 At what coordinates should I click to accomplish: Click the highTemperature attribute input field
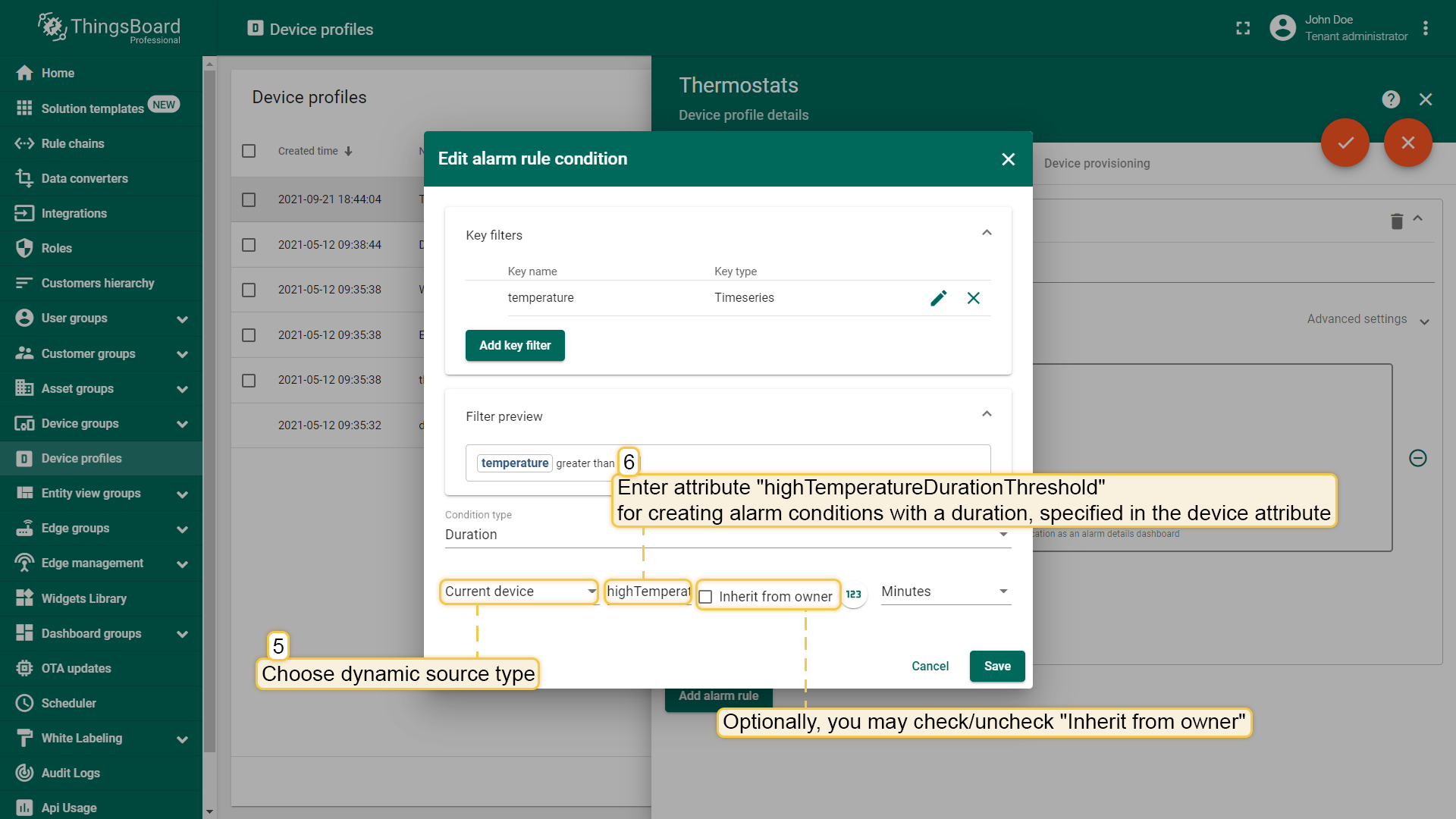point(648,591)
